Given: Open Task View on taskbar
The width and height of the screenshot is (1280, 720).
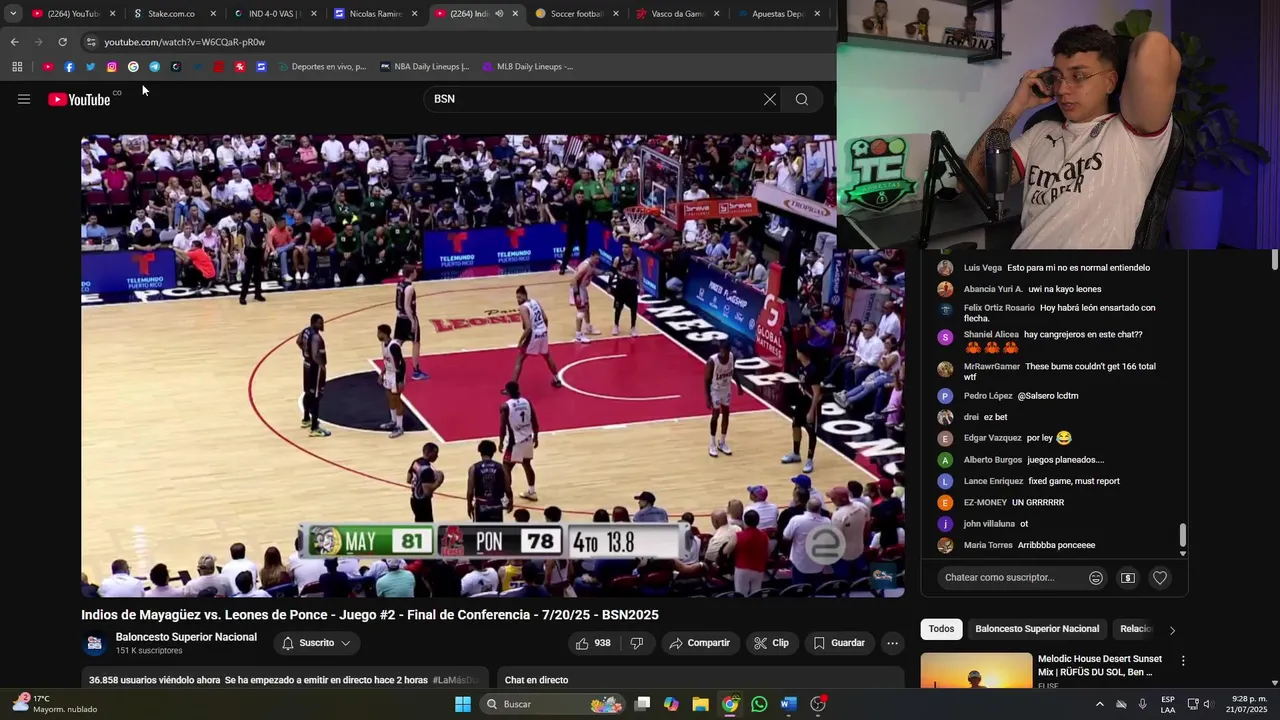Looking at the screenshot, I should tap(643, 704).
